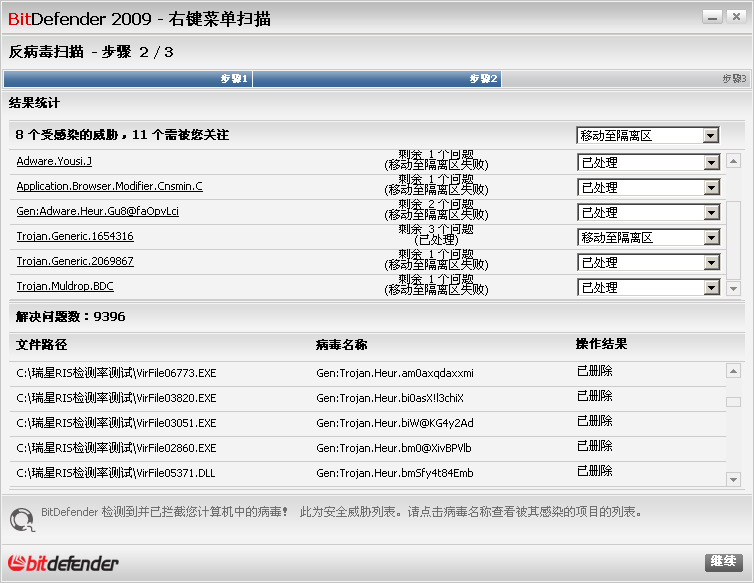Click file list scrollbar up arrow
This screenshot has height=583, width=754.
click(x=733, y=371)
